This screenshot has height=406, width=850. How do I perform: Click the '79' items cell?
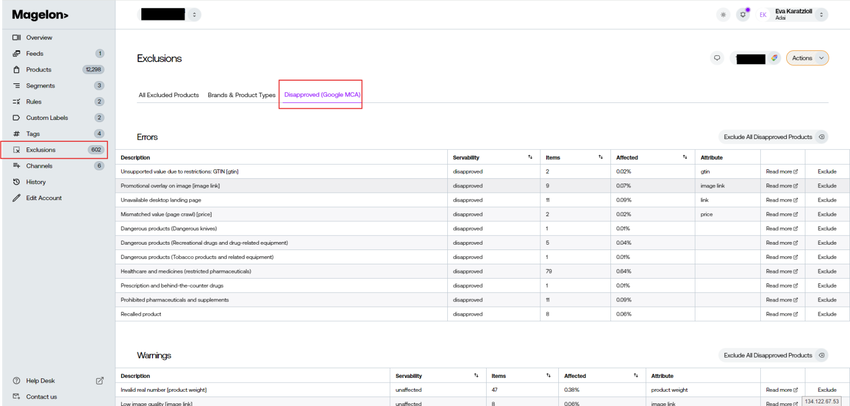coord(549,271)
